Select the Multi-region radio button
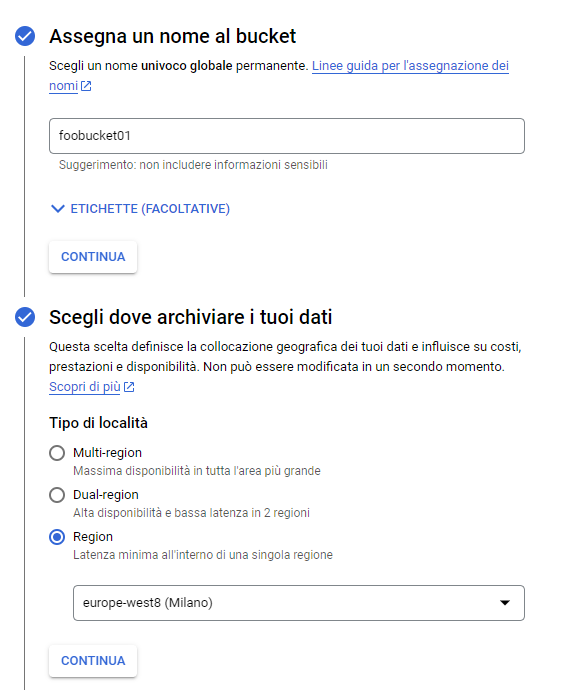 point(57,453)
